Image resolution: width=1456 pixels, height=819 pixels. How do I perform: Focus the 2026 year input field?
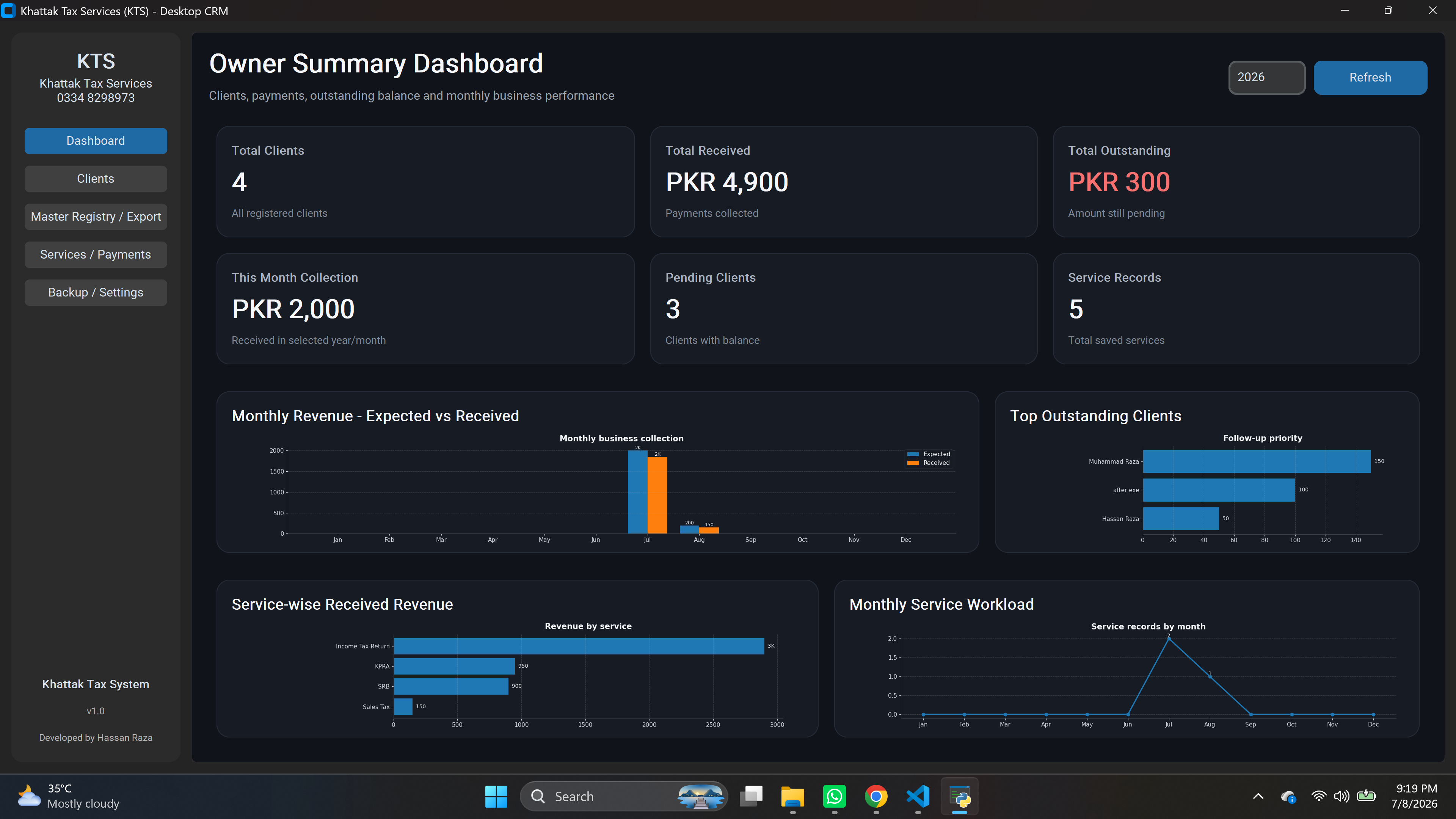point(1267,77)
